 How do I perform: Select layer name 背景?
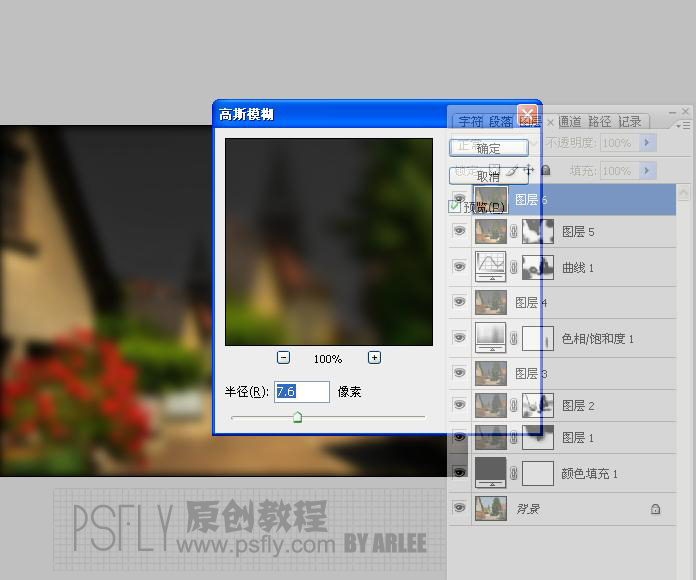528,509
